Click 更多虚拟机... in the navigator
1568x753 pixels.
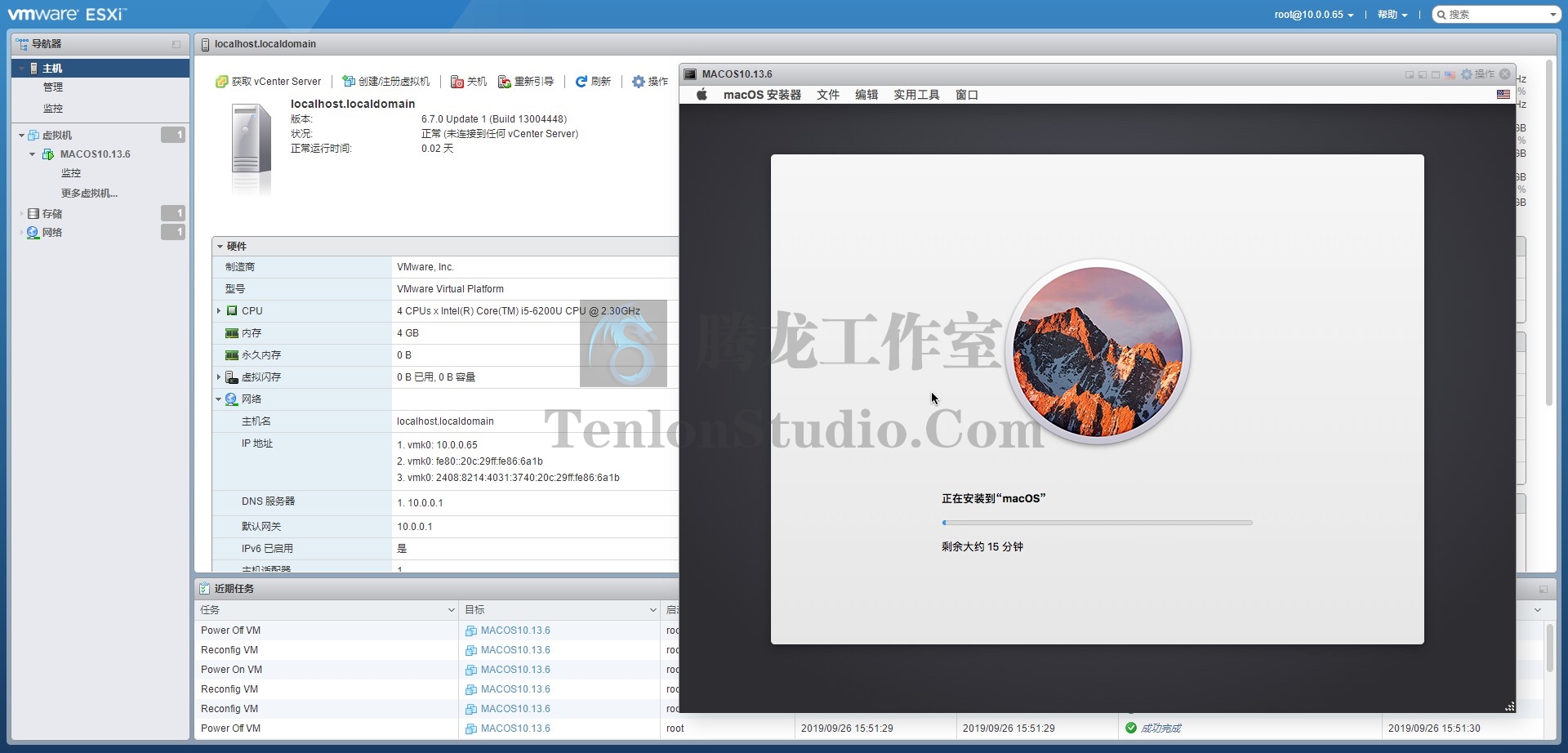point(89,194)
